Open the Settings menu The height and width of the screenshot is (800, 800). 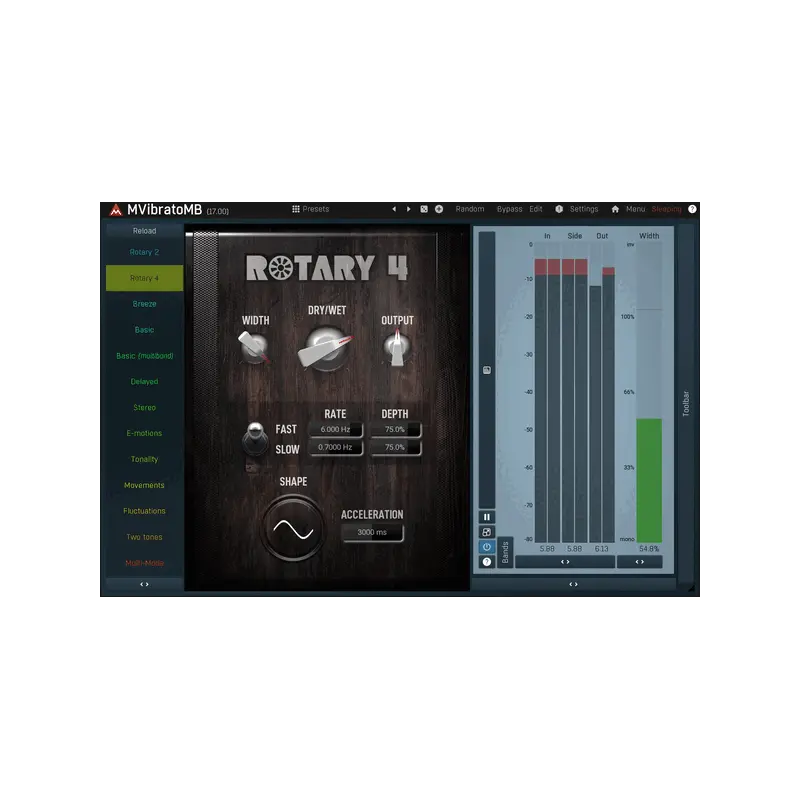point(584,209)
